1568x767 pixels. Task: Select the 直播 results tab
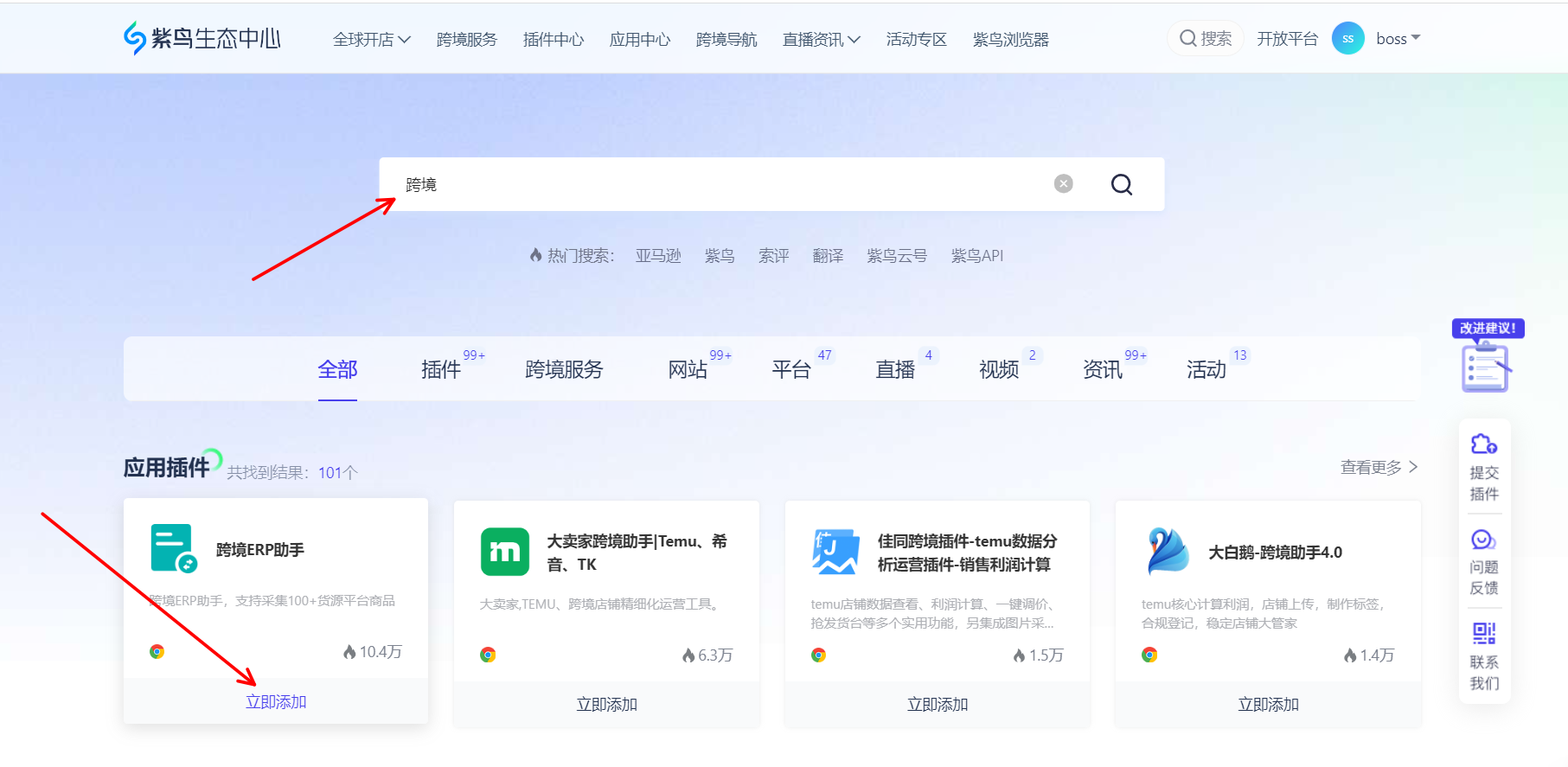coord(895,369)
